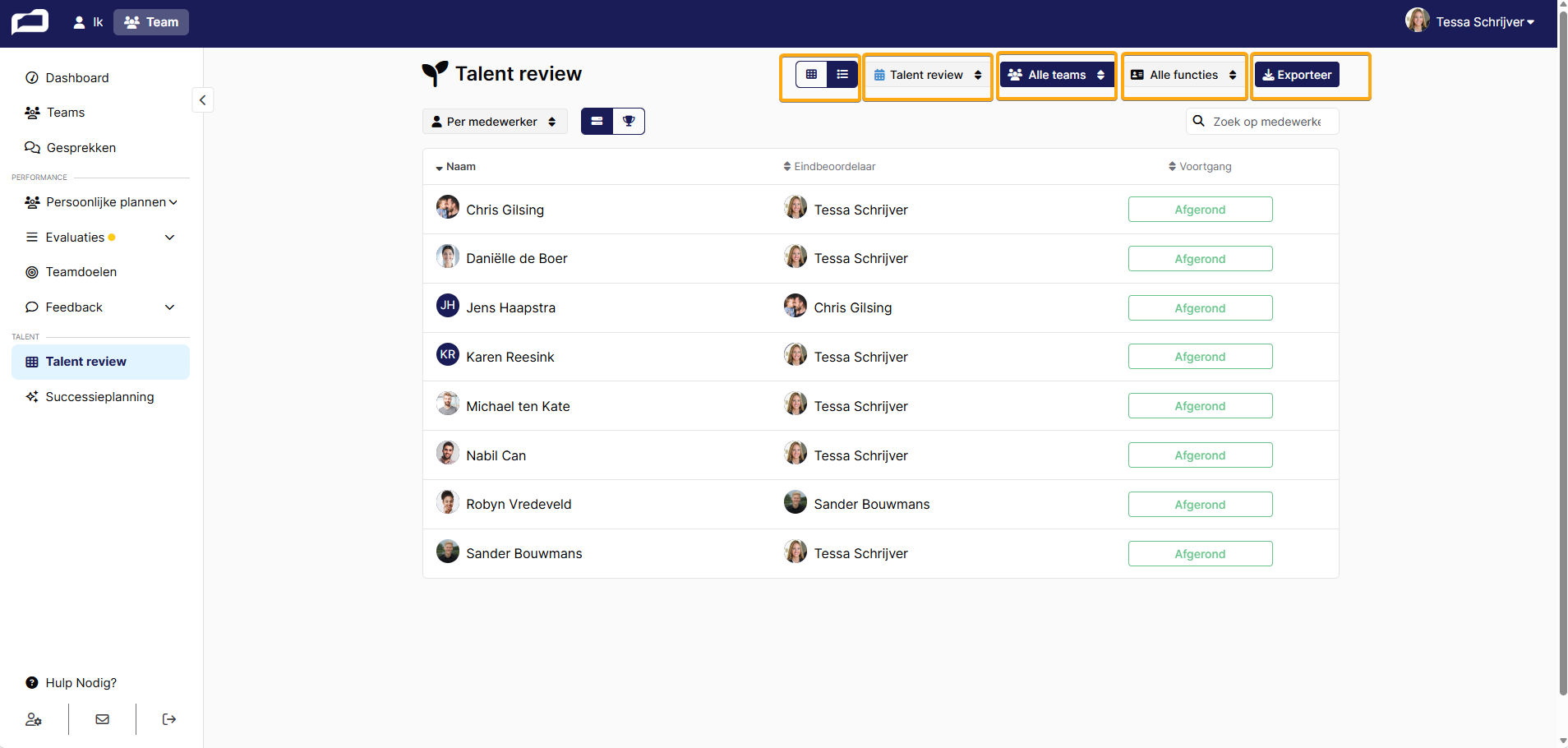
Task: Sort table by Voortgang column
Action: (x=1200, y=167)
